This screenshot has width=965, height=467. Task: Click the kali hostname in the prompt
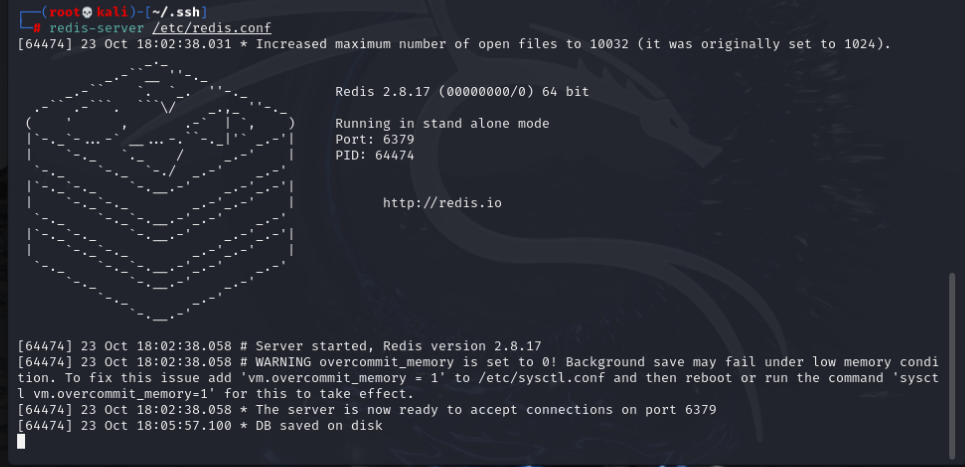click(116, 12)
